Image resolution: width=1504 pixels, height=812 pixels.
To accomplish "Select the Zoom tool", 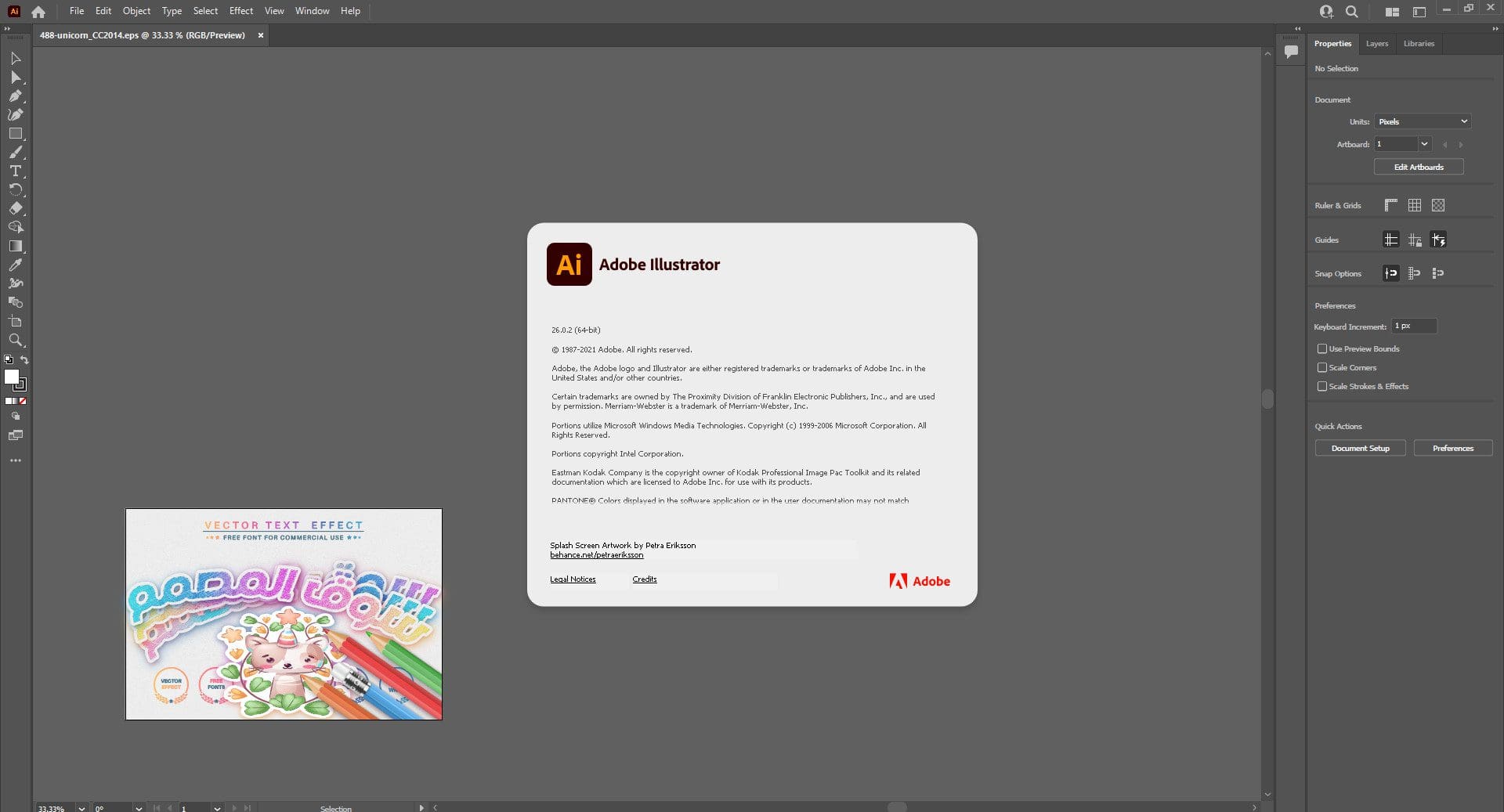I will 15,340.
